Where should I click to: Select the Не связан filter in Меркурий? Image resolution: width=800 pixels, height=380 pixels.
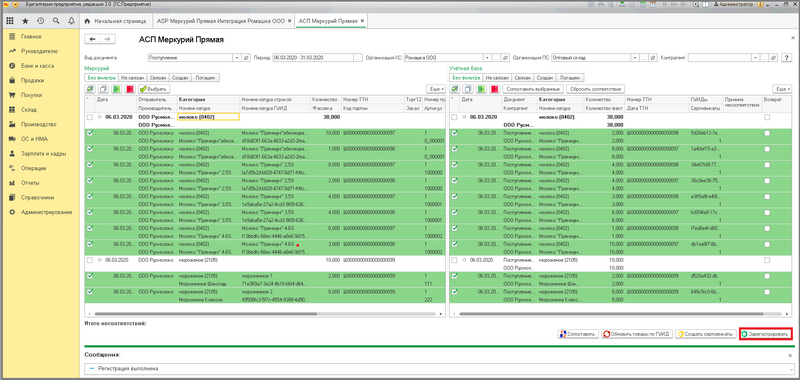133,78
